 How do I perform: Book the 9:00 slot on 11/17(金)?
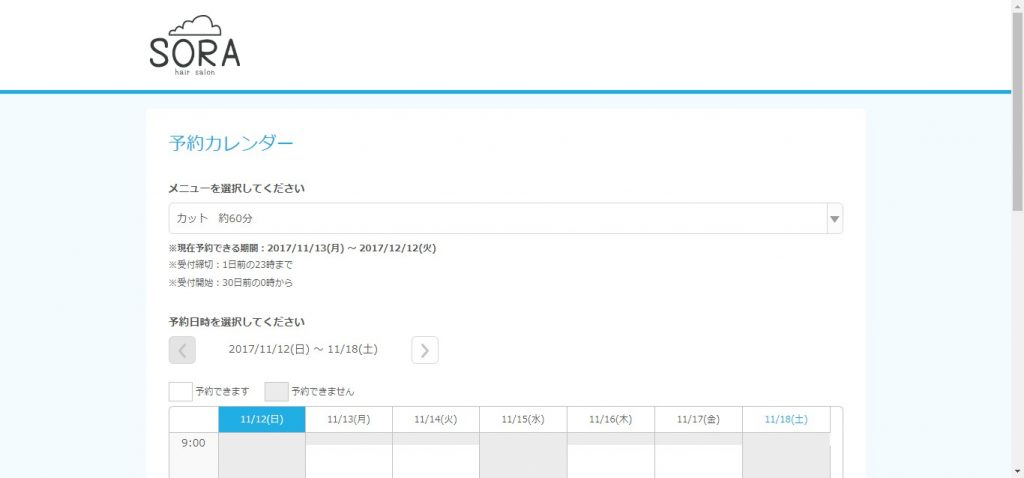tap(698, 462)
